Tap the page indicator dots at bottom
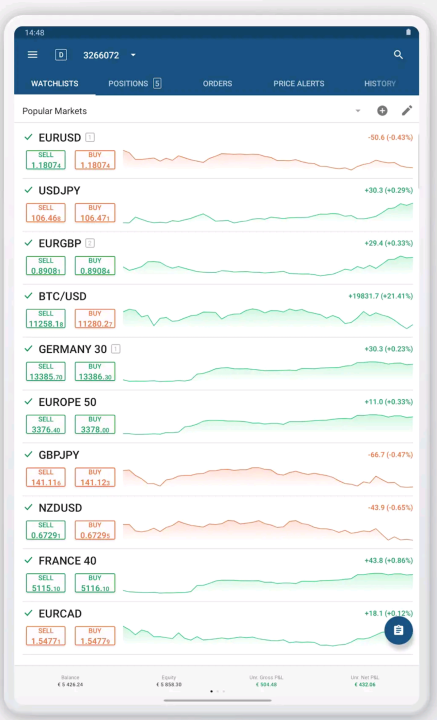The width and height of the screenshot is (437, 720). (x=218, y=691)
